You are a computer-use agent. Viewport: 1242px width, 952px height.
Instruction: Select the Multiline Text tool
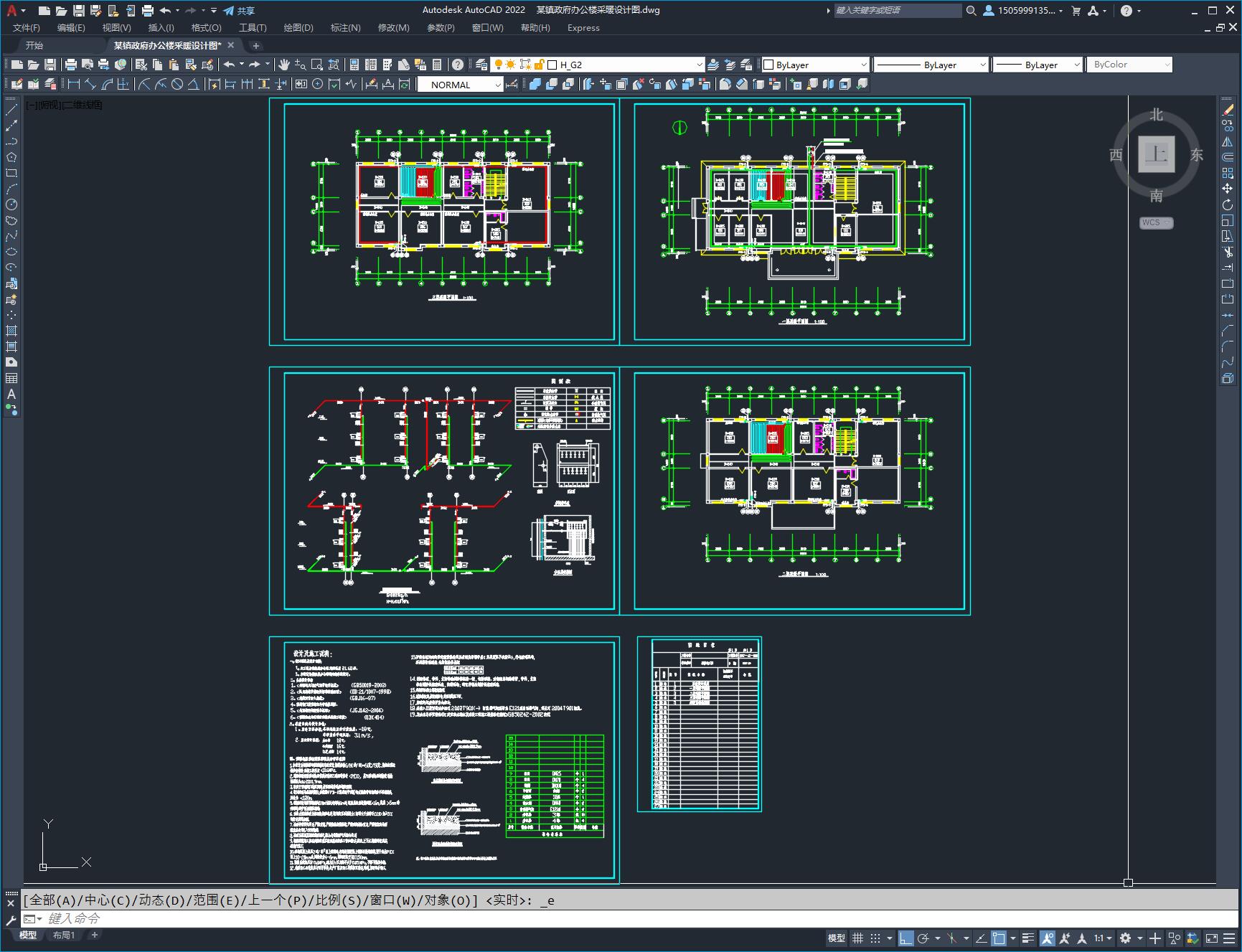click(x=11, y=394)
